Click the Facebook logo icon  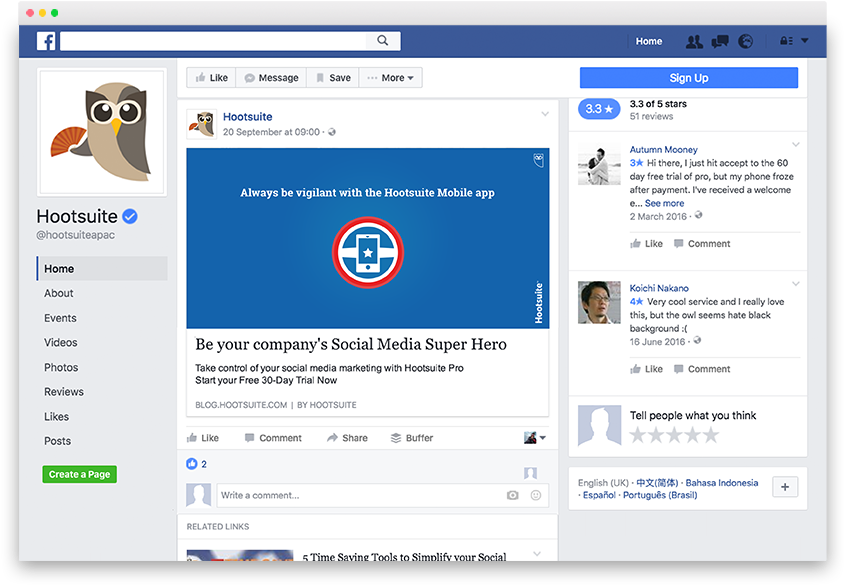46,41
